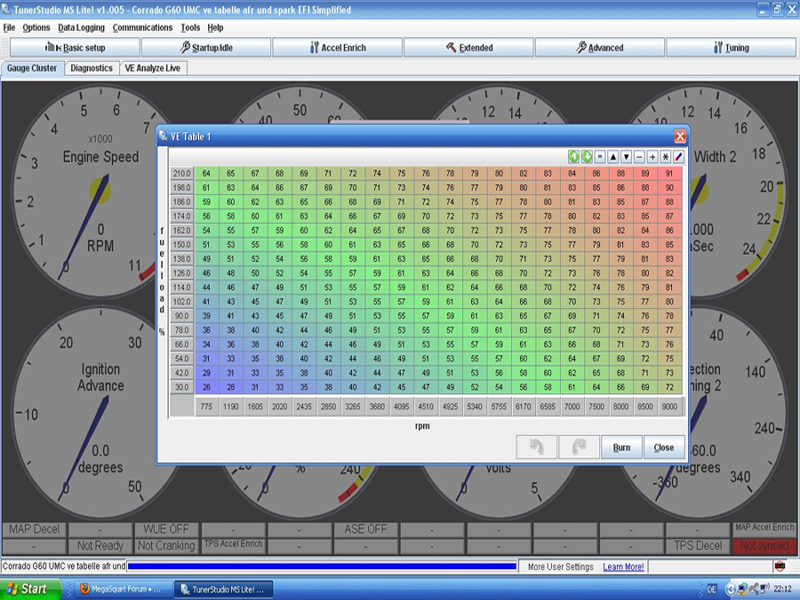800x600 pixels.
Task: Select the VE Analyze Live tab
Action: coord(154,68)
